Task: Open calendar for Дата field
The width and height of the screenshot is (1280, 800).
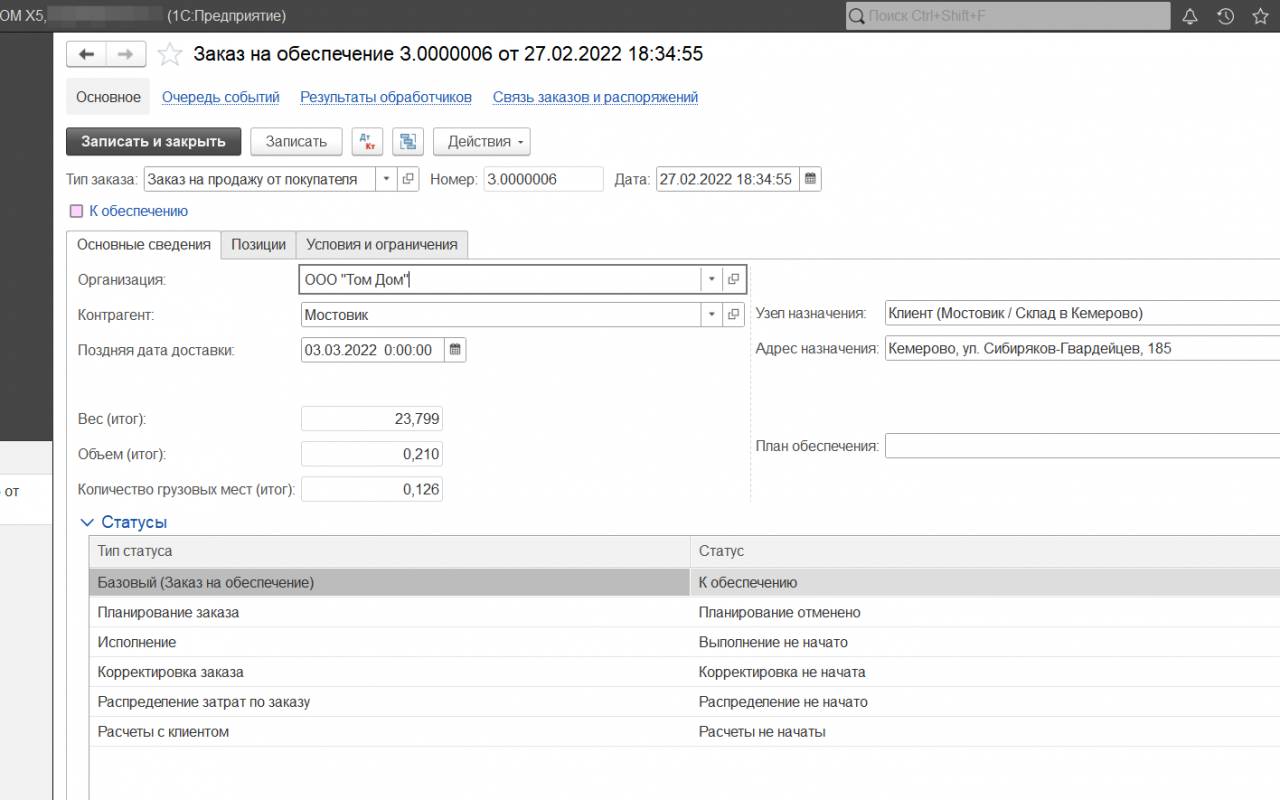Action: pos(810,179)
